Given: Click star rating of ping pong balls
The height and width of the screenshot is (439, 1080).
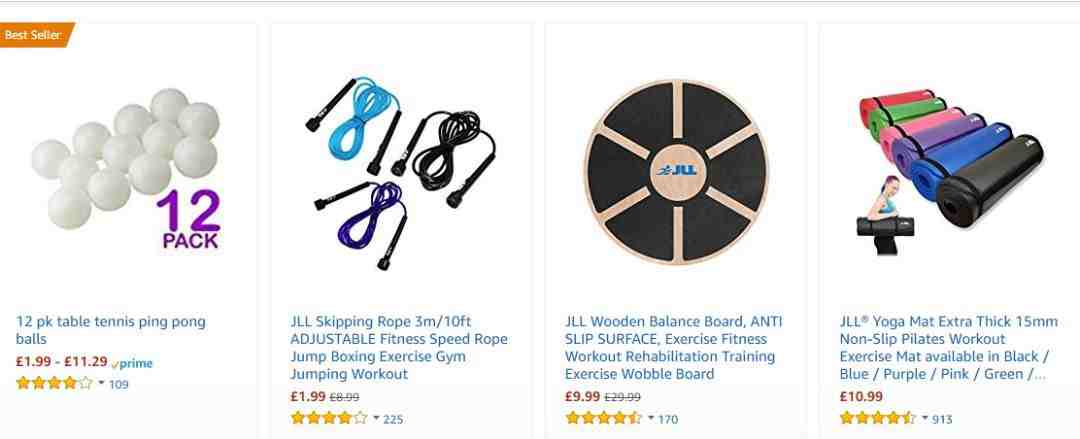Looking at the screenshot, I should pyautogui.click(x=54, y=383).
